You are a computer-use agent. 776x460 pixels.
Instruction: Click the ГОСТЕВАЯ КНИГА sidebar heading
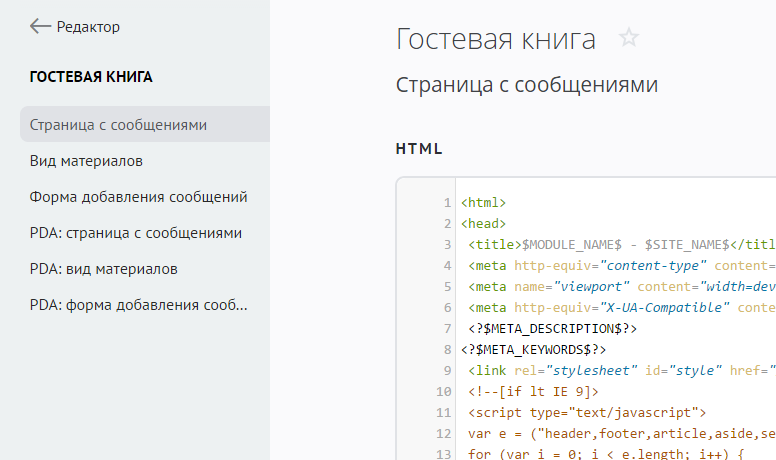pyautogui.click(x=91, y=77)
